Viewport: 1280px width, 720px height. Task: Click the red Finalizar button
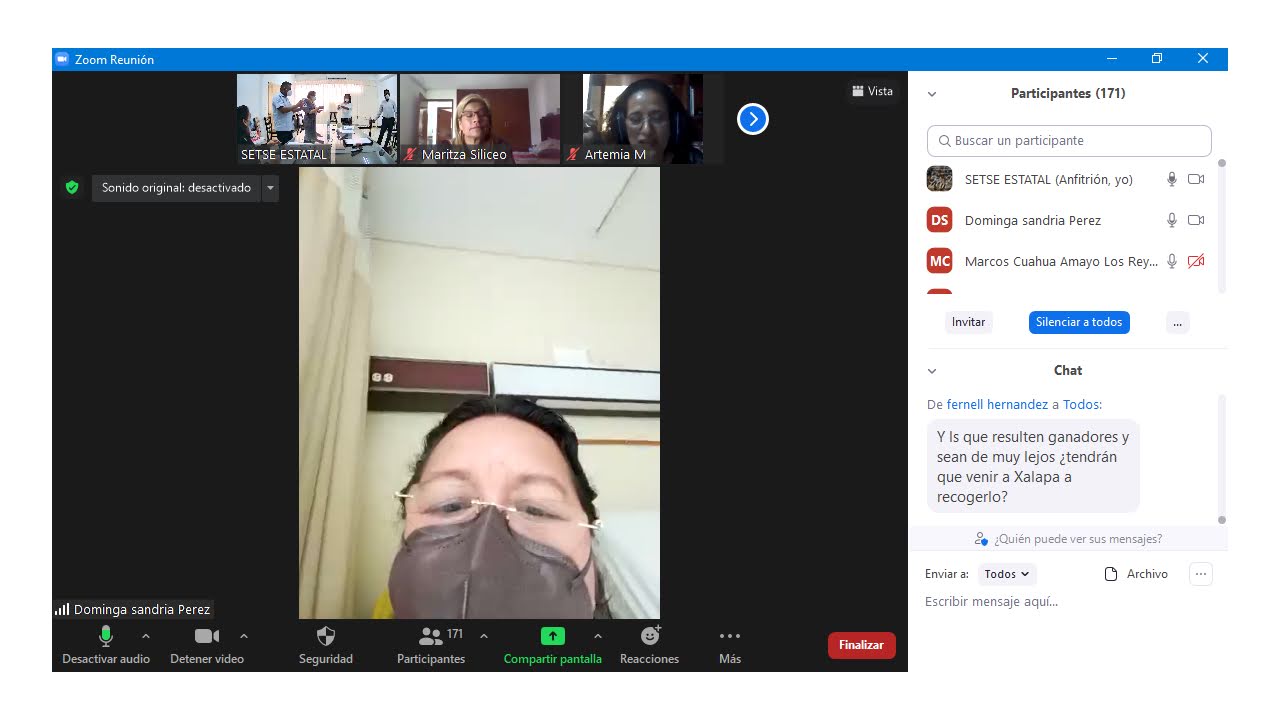tap(862, 645)
